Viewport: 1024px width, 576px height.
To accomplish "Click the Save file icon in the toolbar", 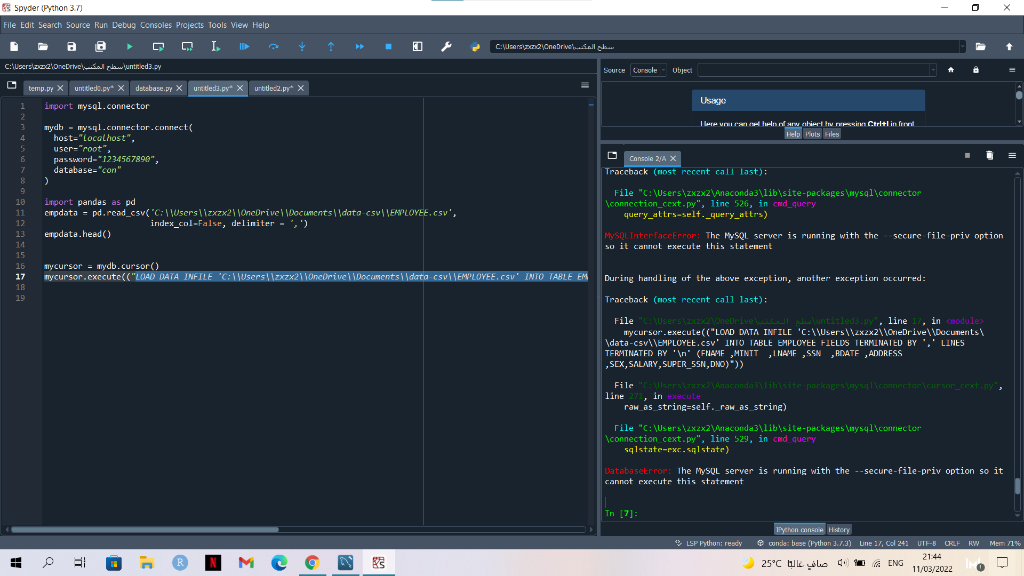I will (71, 46).
